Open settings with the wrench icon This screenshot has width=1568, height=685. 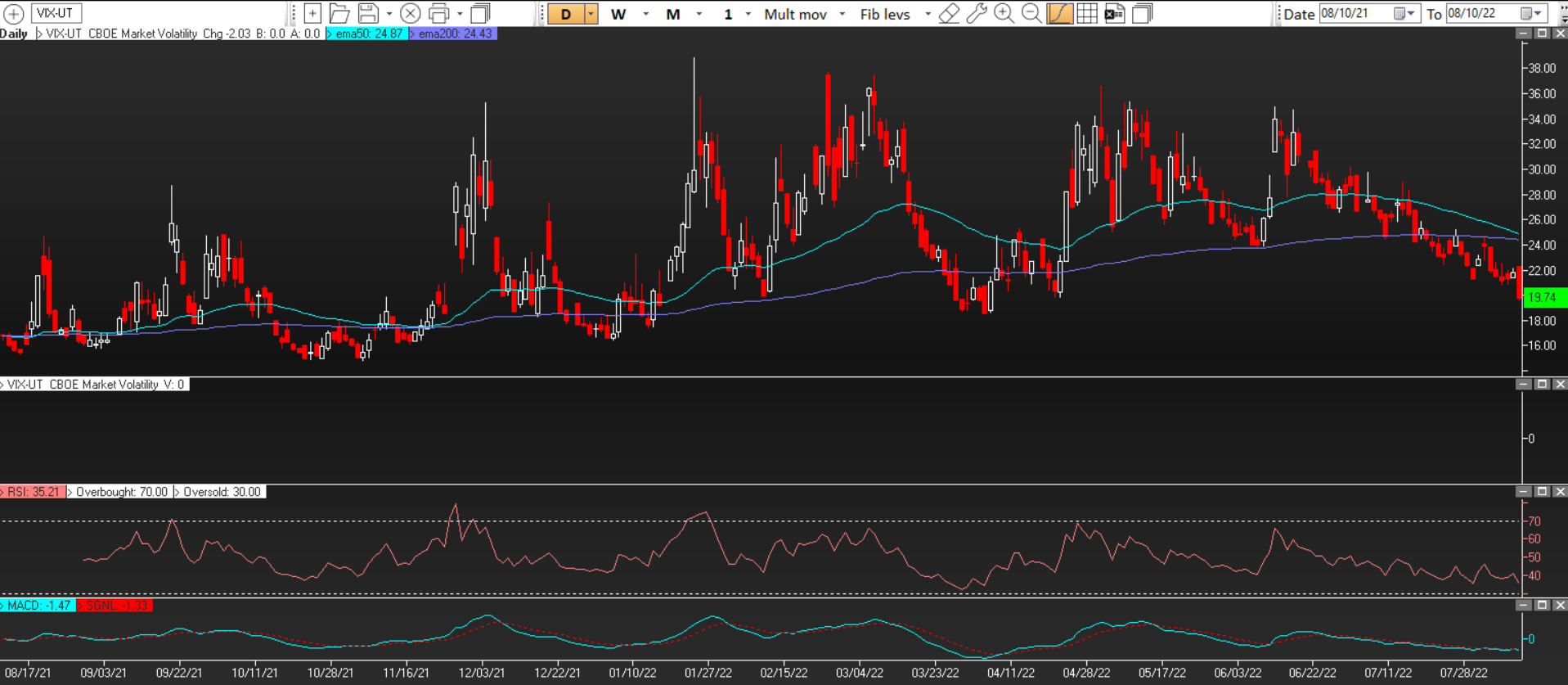(977, 13)
